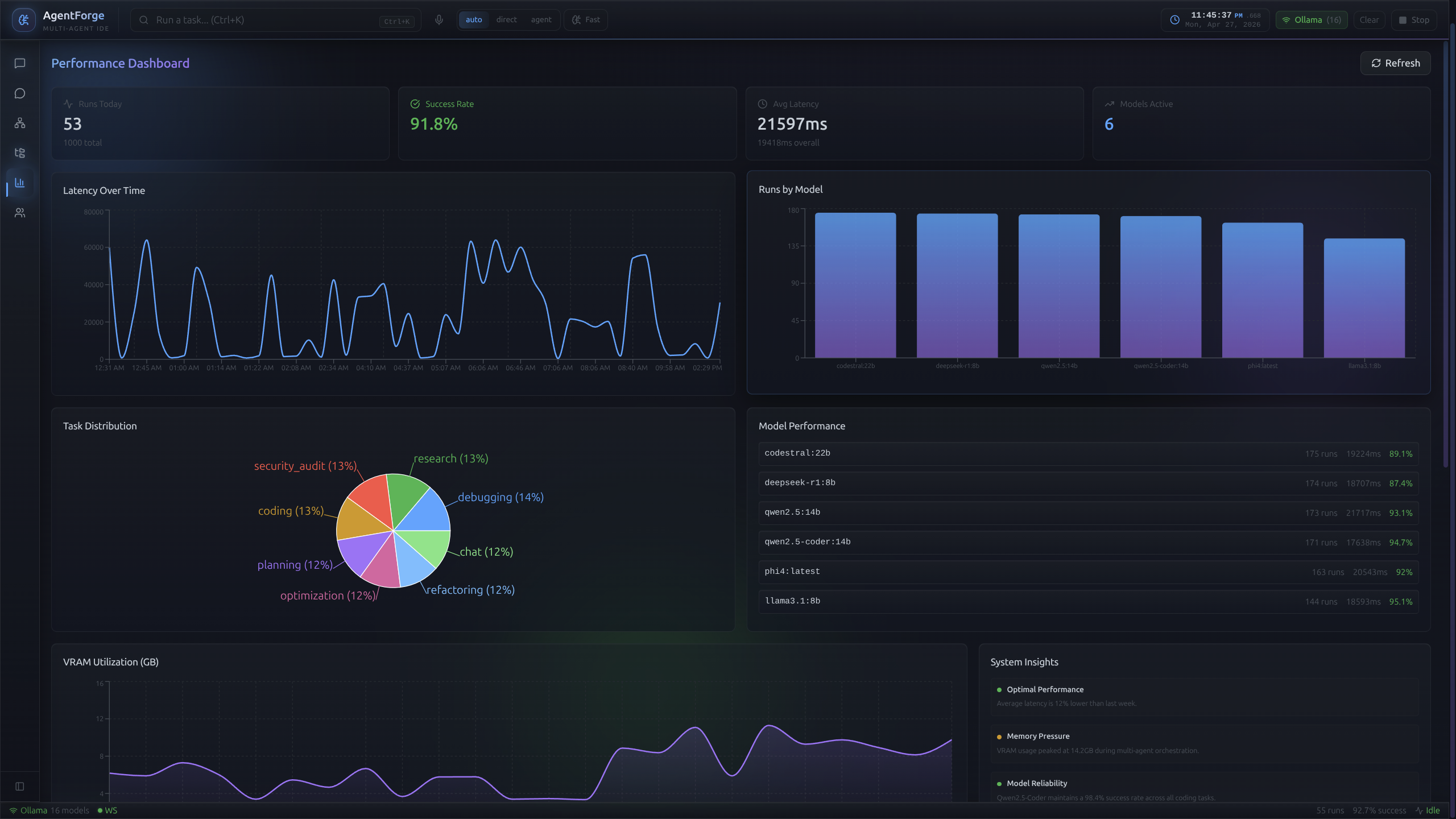Click the qwen2.5:14b bar in chart
The width and height of the screenshot is (1456, 819).
pyautogui.click(x=1059, y=286)
